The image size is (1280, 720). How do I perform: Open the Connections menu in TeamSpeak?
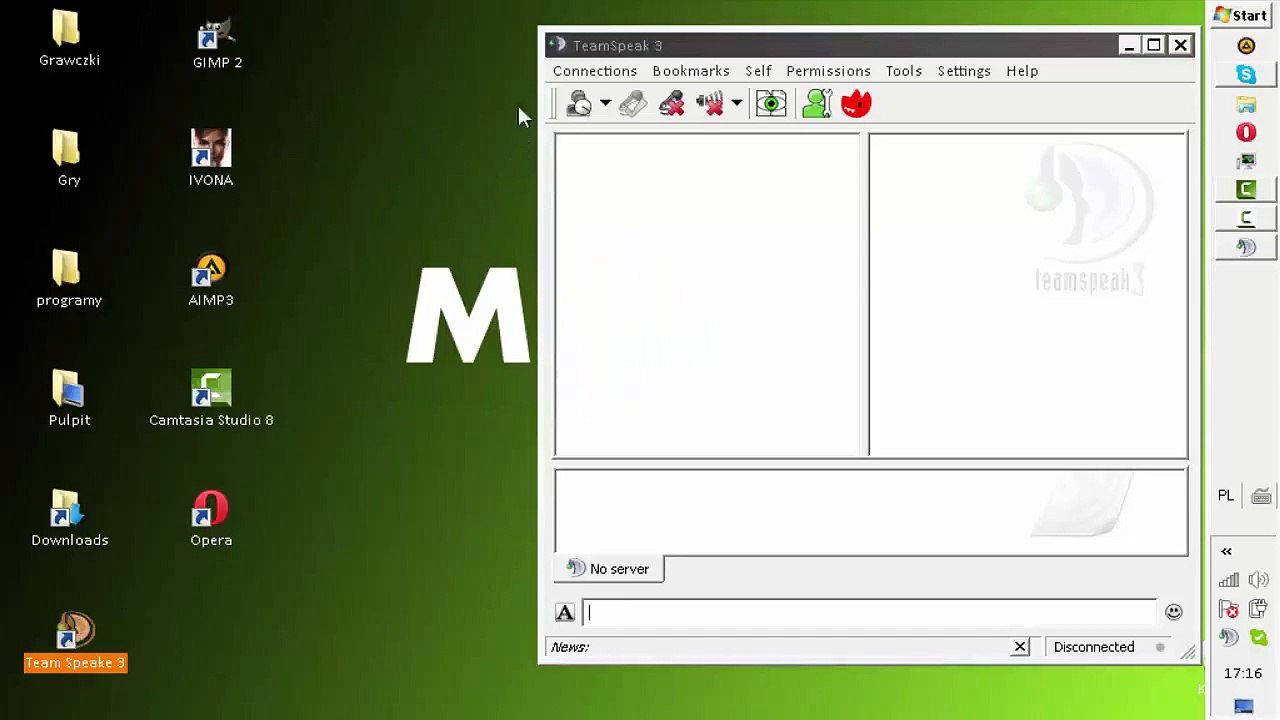click(x=595, y=71)
